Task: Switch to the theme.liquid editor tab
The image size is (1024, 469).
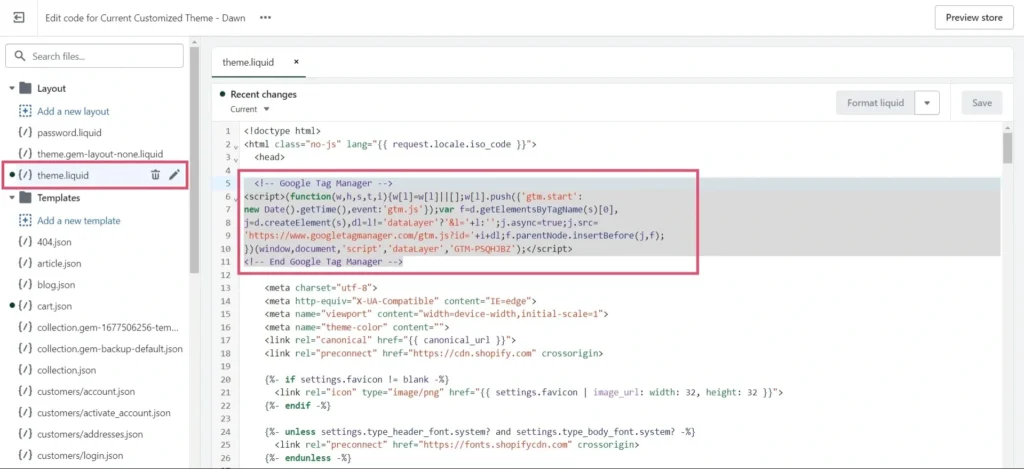Action: click(248, 63)
